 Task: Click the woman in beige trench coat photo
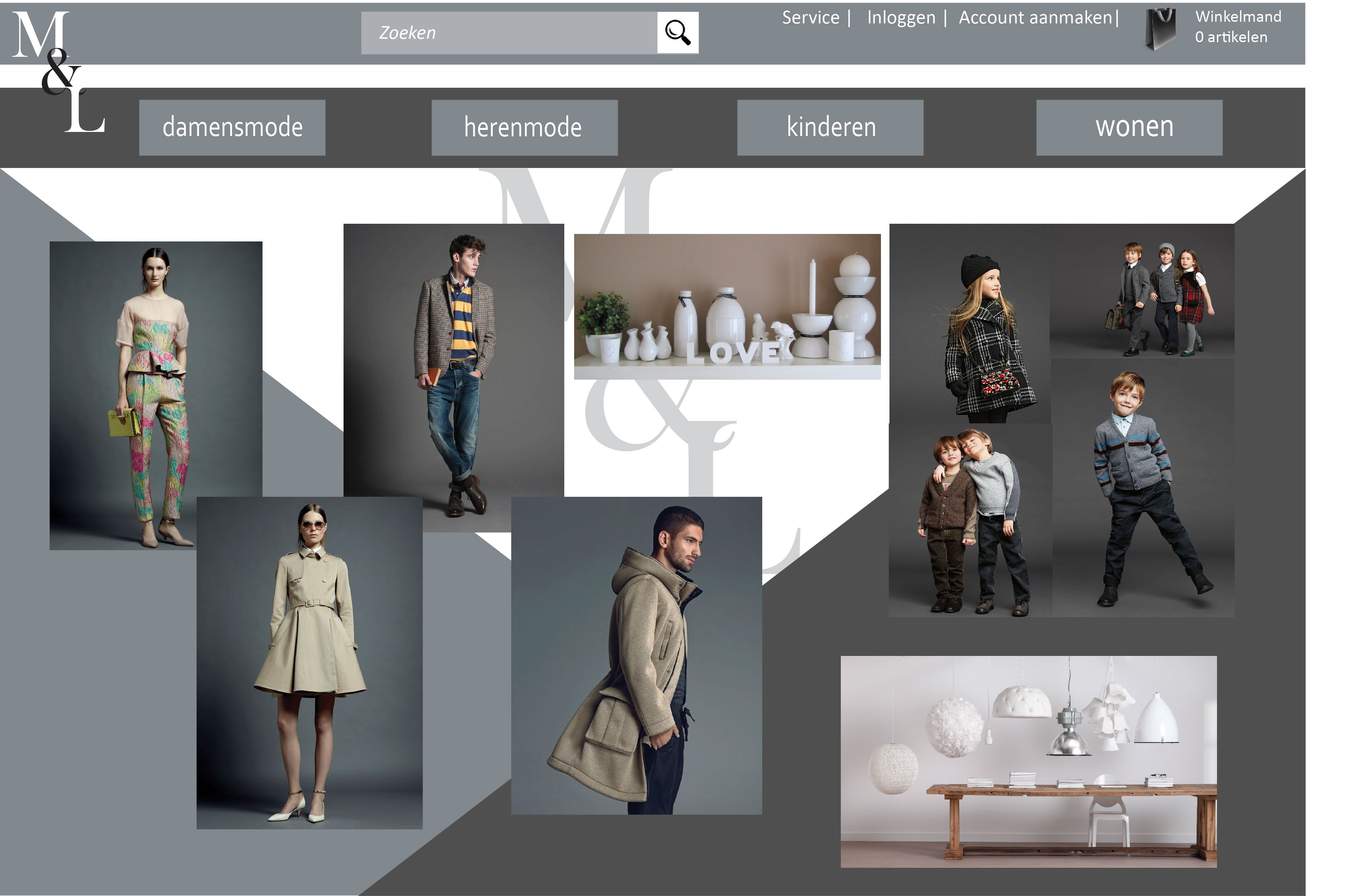pyautogui.click(x=309, y=662)
